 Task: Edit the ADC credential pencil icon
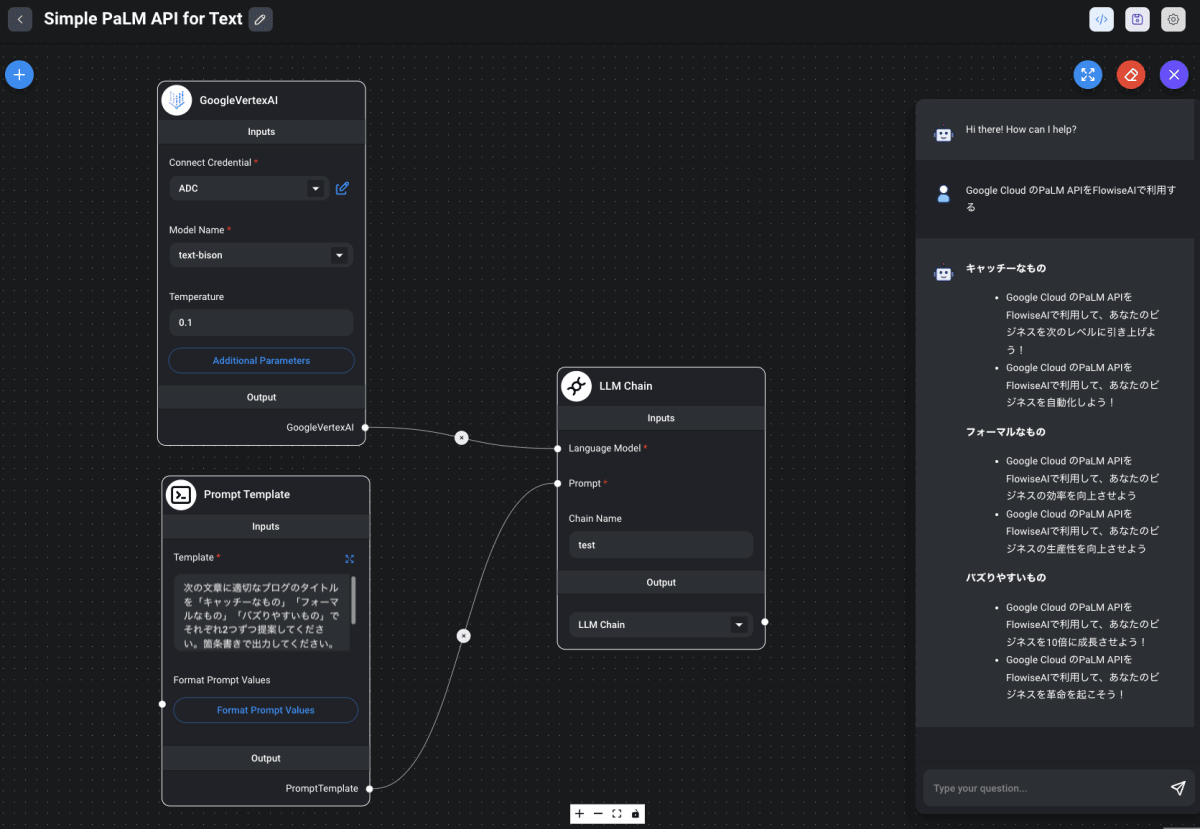pyautogui.click(x=342, y=188)
